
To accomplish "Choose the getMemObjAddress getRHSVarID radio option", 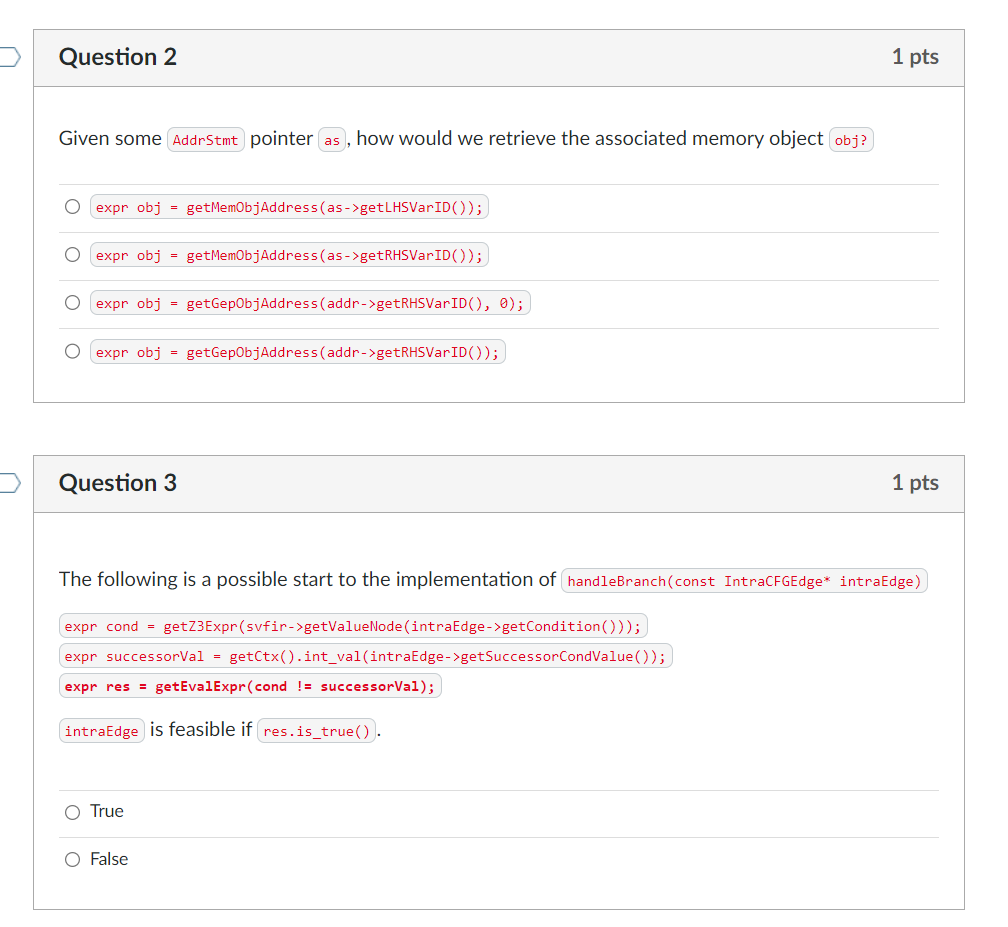I will 73,255.
